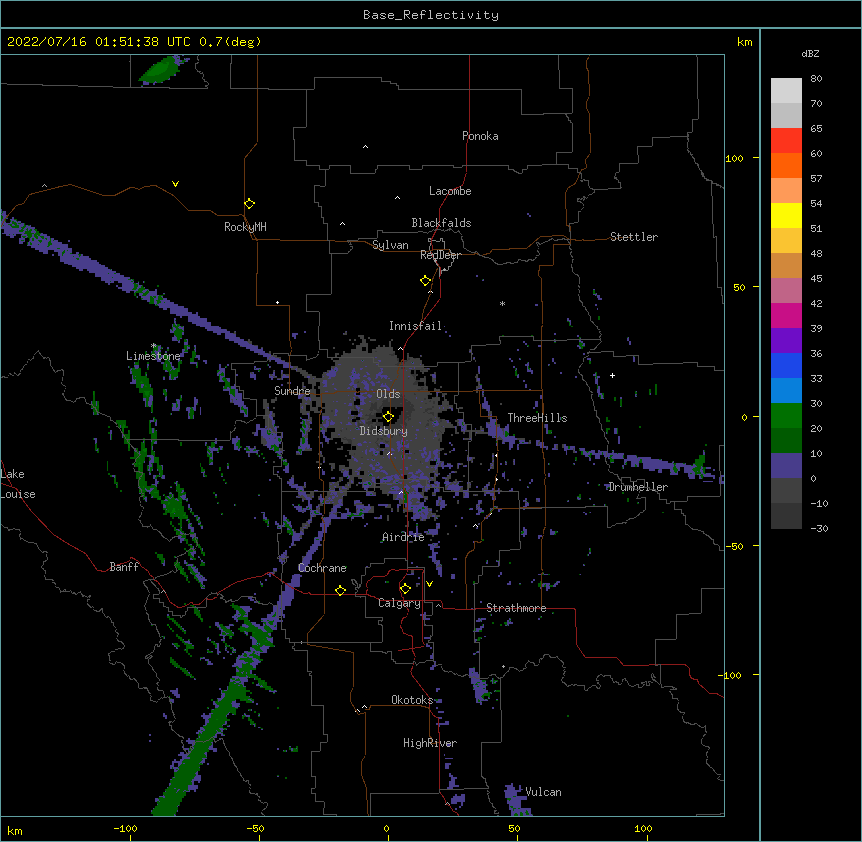The width and height of the screenshot is (862, 842).
Task: Click the yellow V marker northwest of RockyMH
Action: 175,184
